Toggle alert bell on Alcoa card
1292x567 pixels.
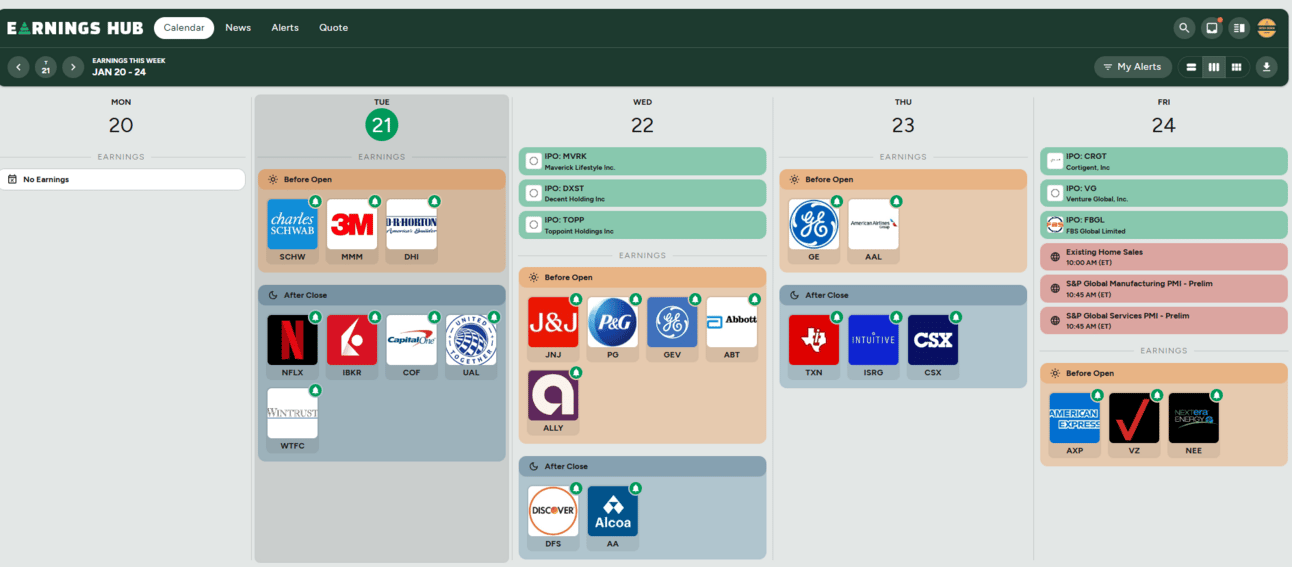pos(636,488)
